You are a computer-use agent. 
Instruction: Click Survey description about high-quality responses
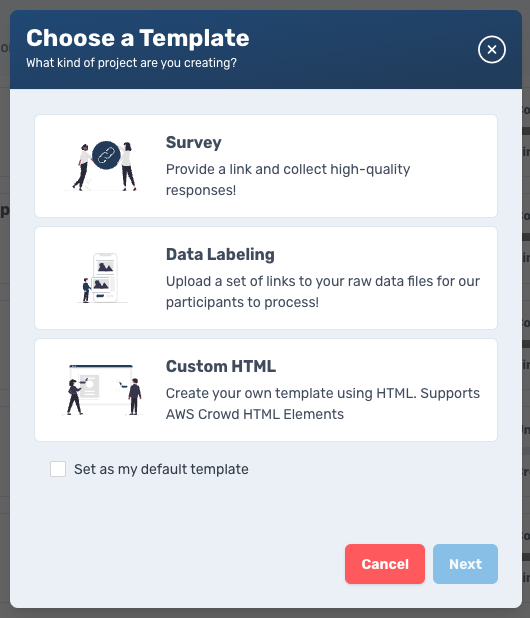click(288, 180)
